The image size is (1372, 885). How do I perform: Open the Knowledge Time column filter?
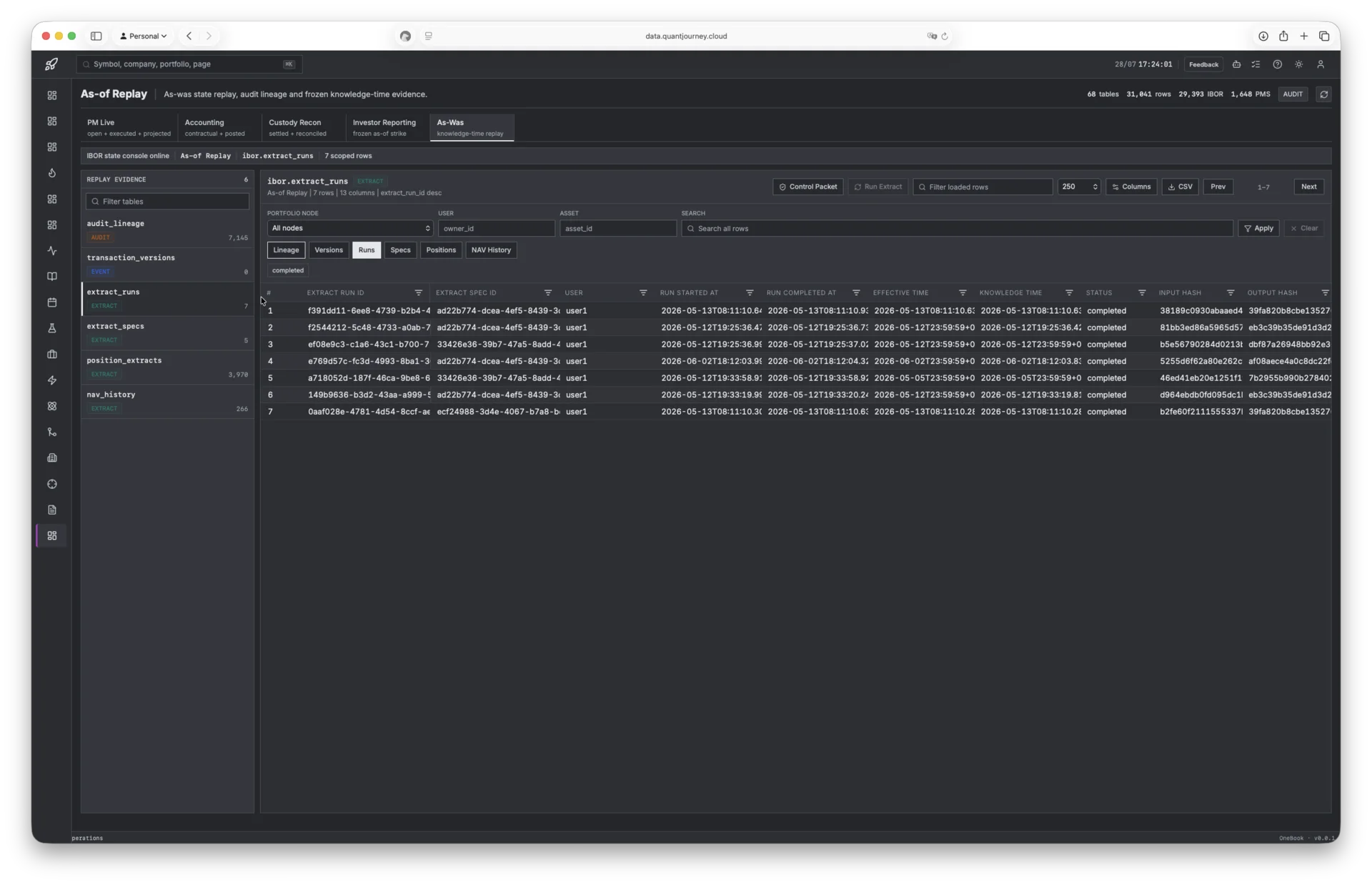coord(1069,292)
